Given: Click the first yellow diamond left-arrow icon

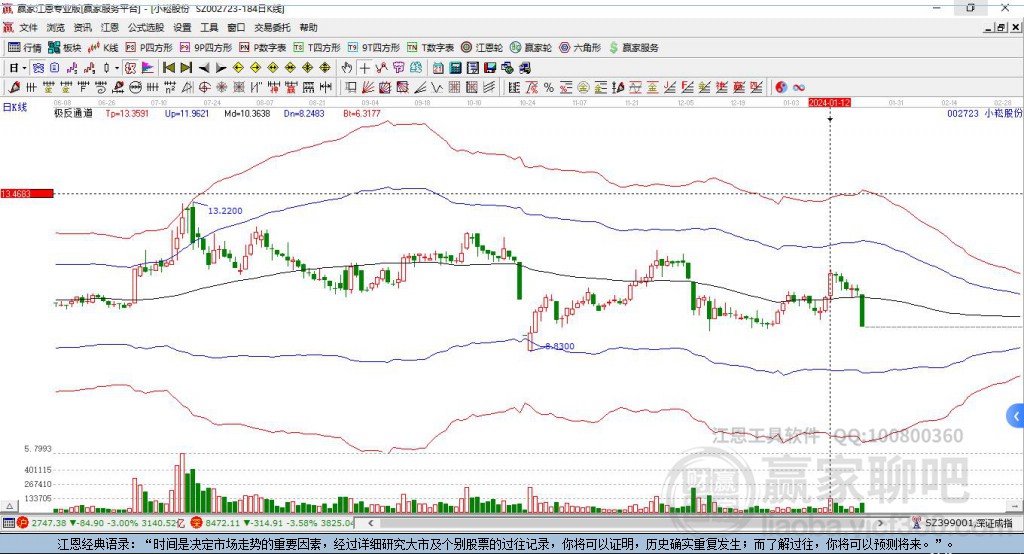Looking at the screenshot, I should 238,68.
